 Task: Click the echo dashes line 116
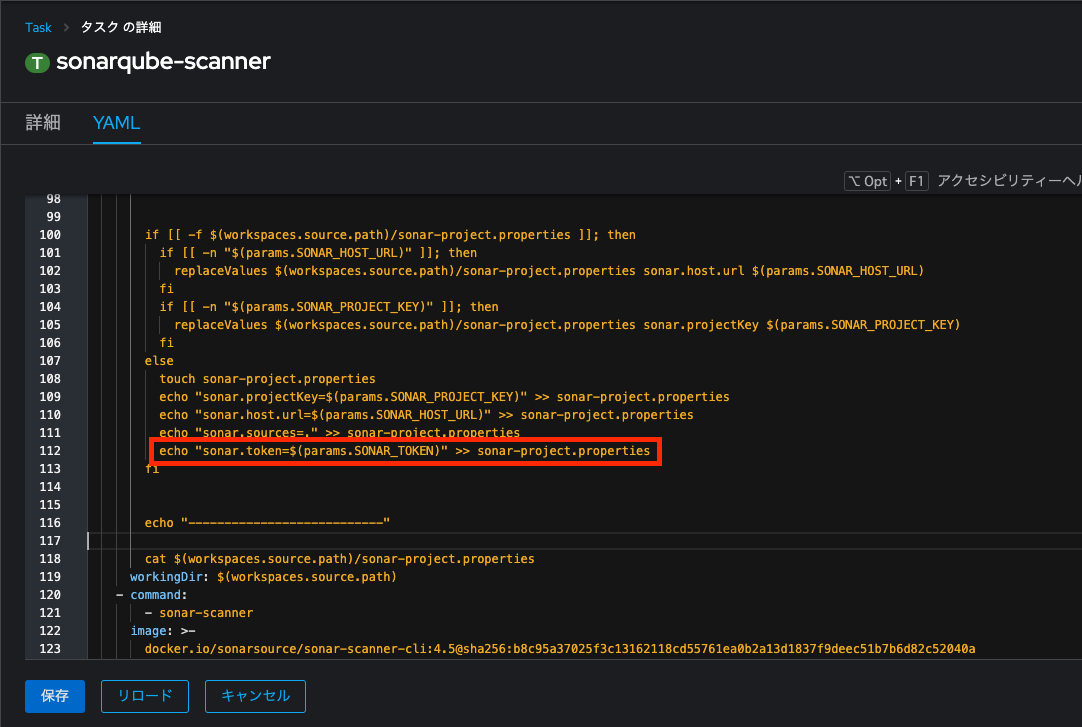pyautogui.click(x=267, y=523)
